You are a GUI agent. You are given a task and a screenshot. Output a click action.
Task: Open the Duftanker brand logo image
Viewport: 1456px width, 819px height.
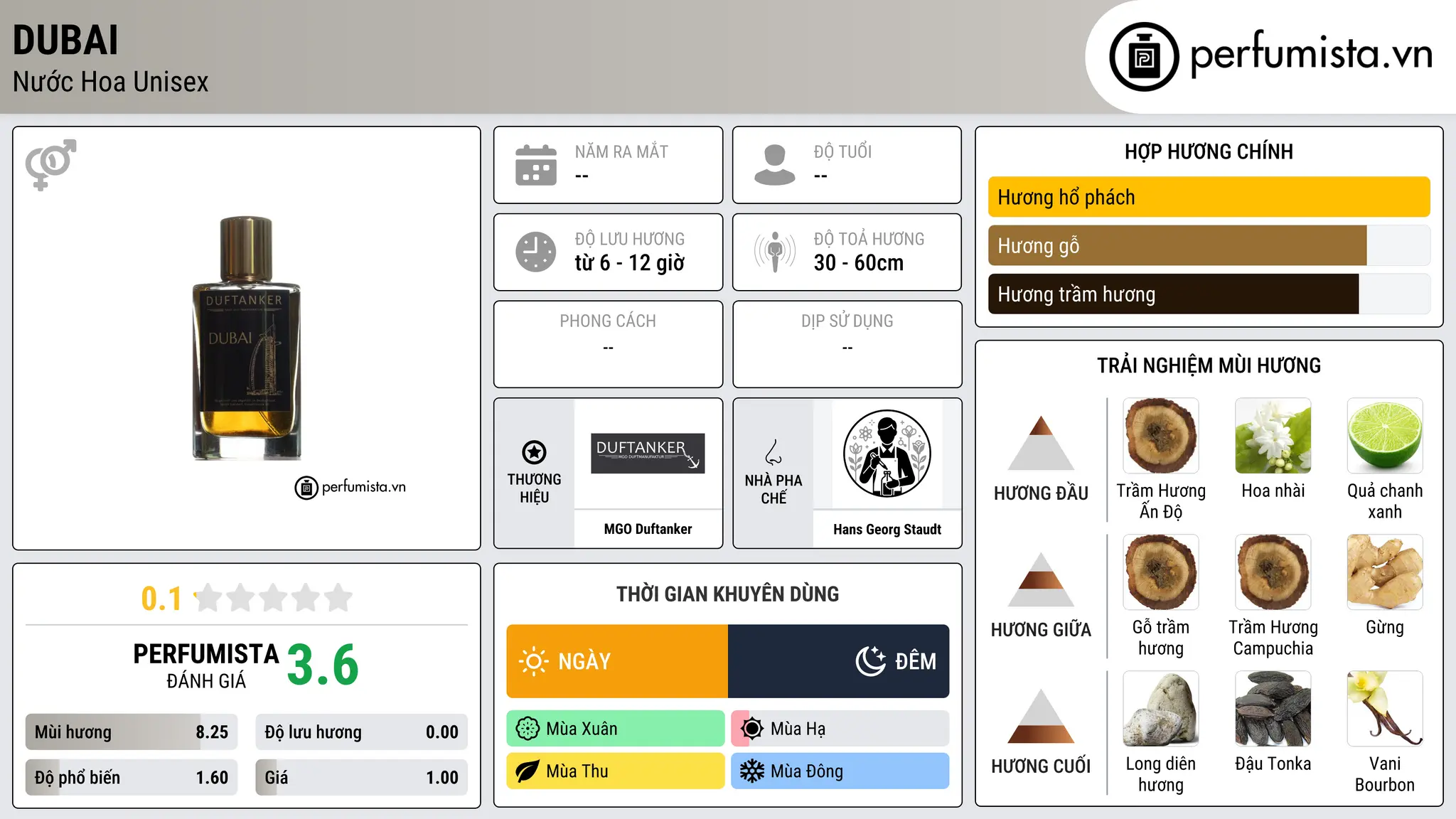coord(648,453)
